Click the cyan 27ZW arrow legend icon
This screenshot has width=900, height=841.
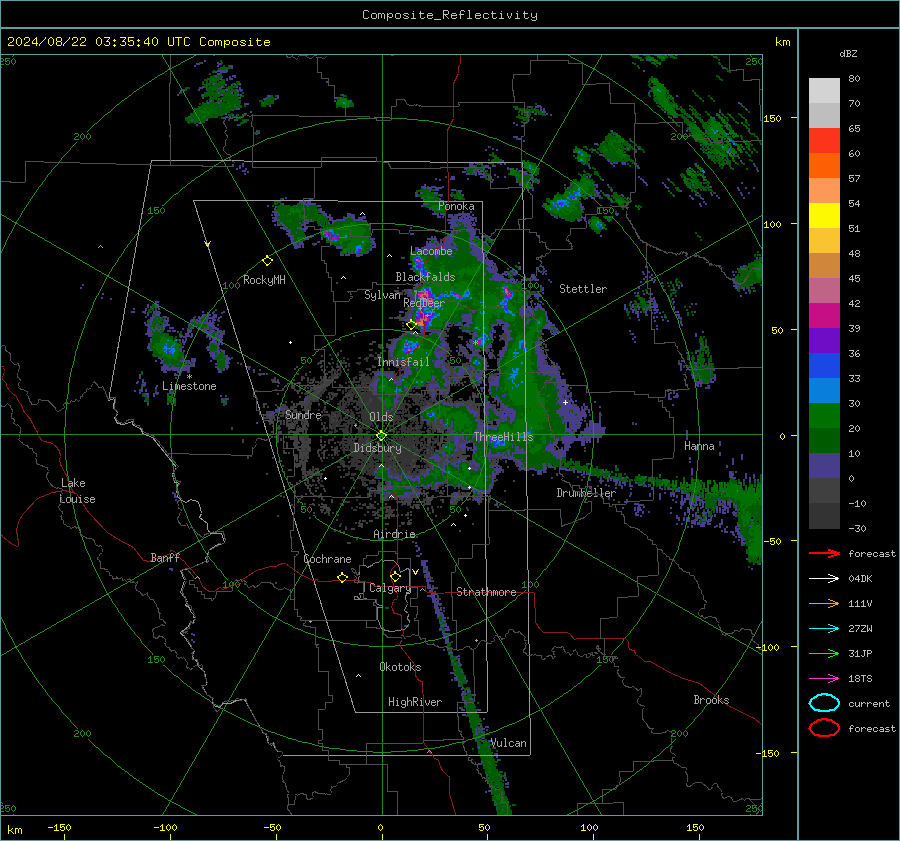point(824,629)
